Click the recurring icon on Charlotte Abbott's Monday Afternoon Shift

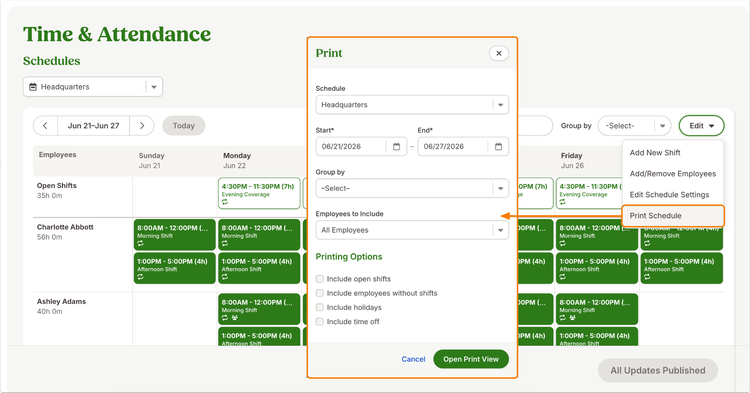pos(225,277)
